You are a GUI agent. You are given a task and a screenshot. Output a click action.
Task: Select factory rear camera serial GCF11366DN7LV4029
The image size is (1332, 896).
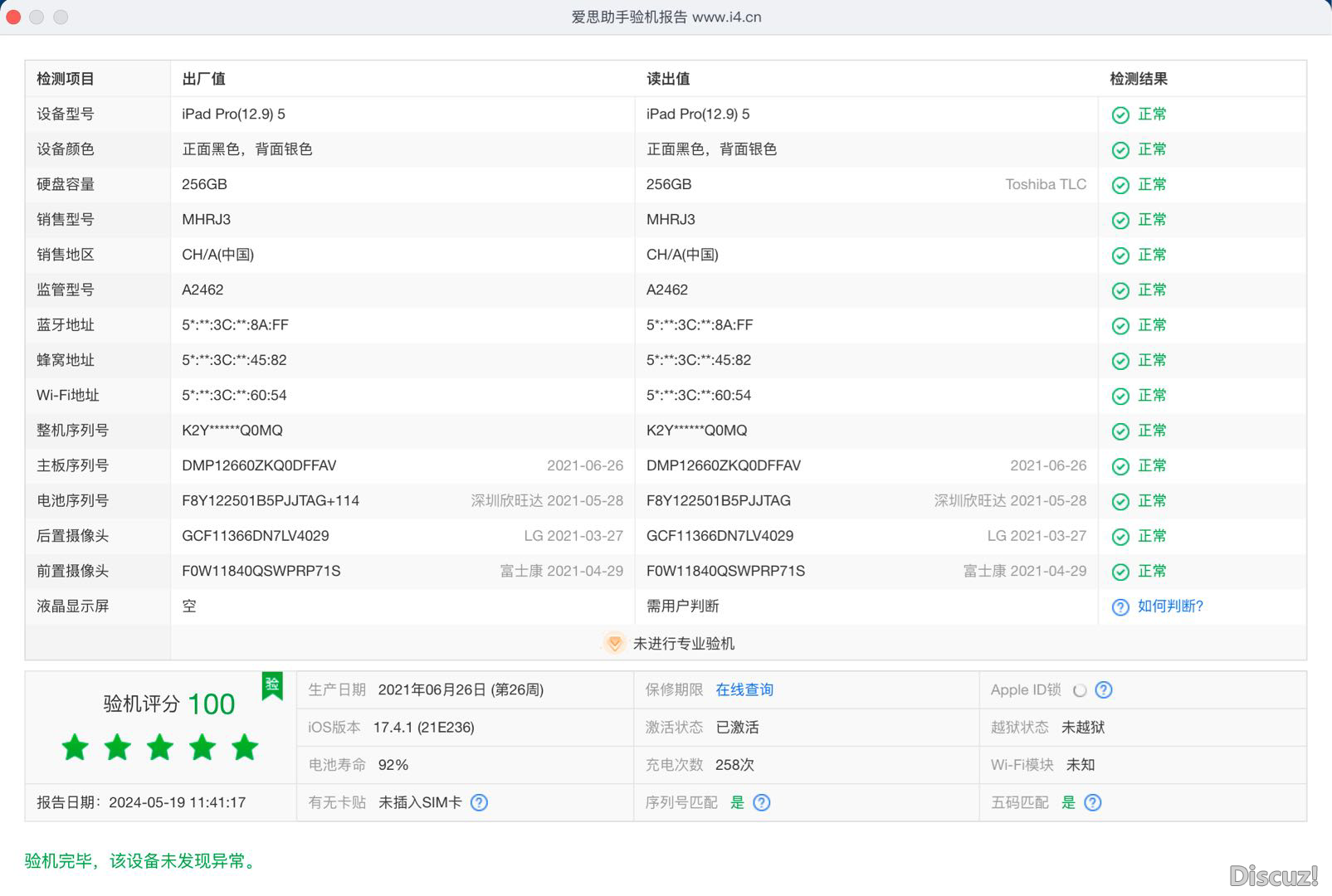(256, 536)
